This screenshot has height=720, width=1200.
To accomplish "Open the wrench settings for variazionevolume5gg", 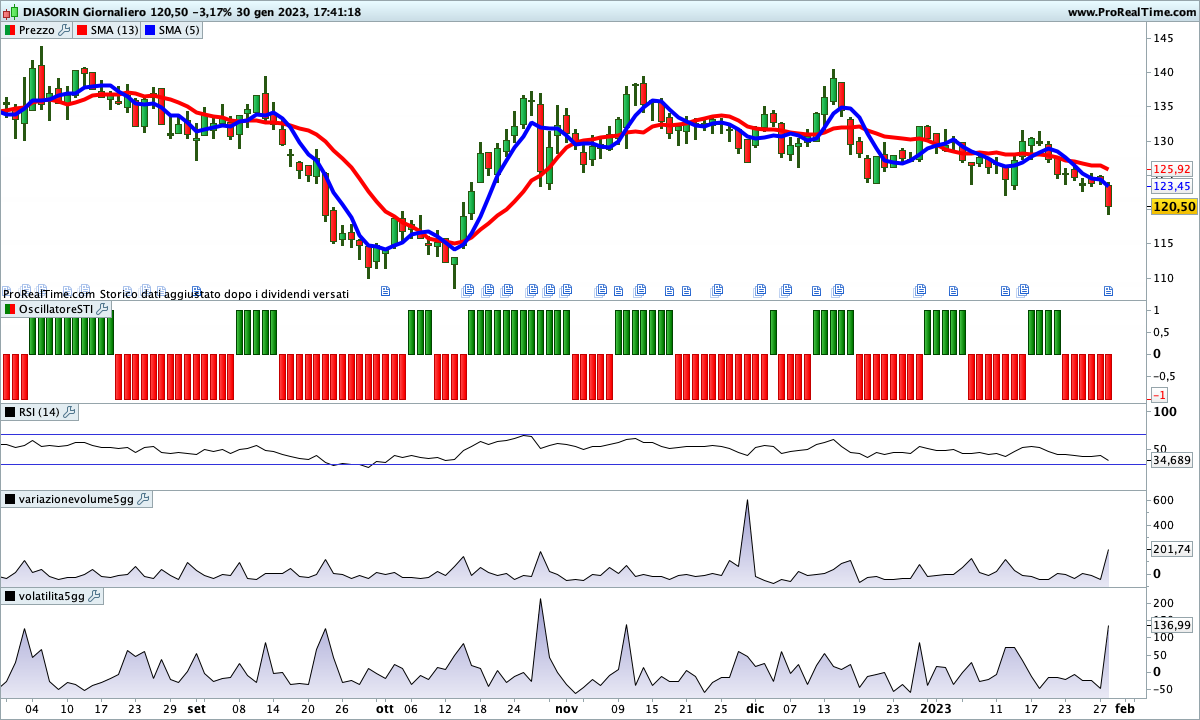I will [x=143, y=498].
